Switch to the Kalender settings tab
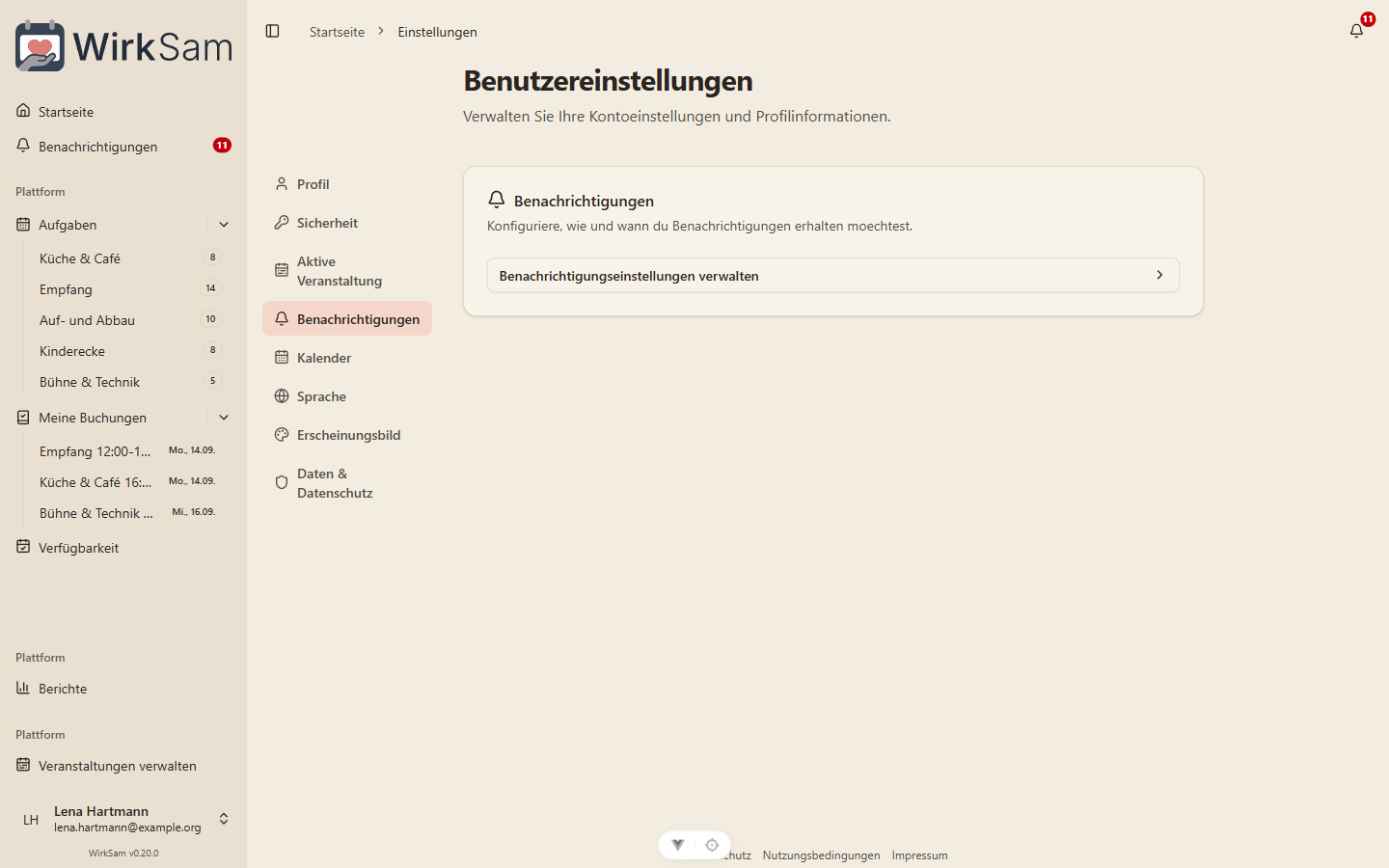 click(x=347, y=358)
